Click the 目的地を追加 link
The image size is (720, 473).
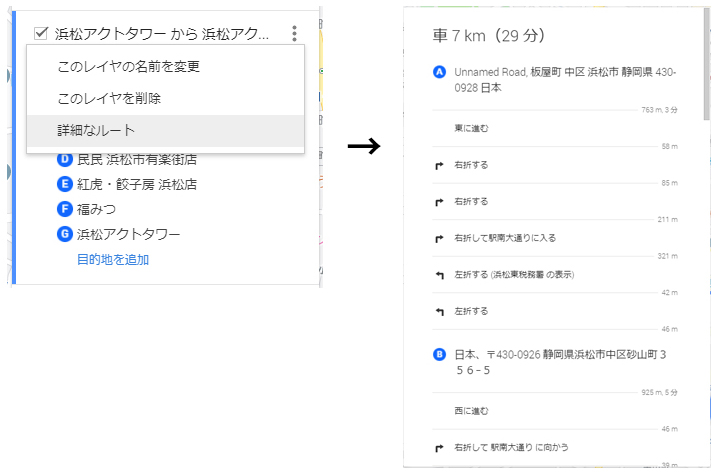(112, 259)
